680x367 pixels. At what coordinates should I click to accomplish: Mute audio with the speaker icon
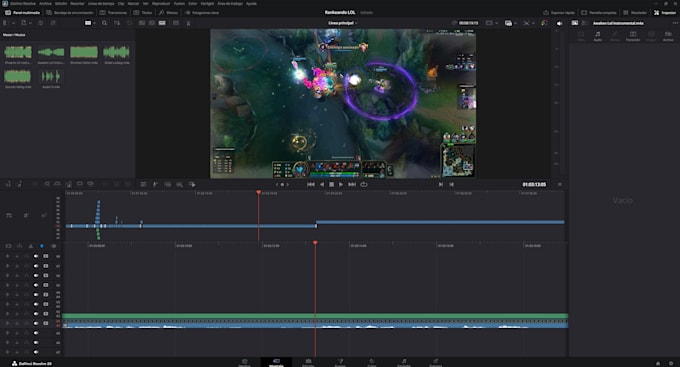[559, 23]
